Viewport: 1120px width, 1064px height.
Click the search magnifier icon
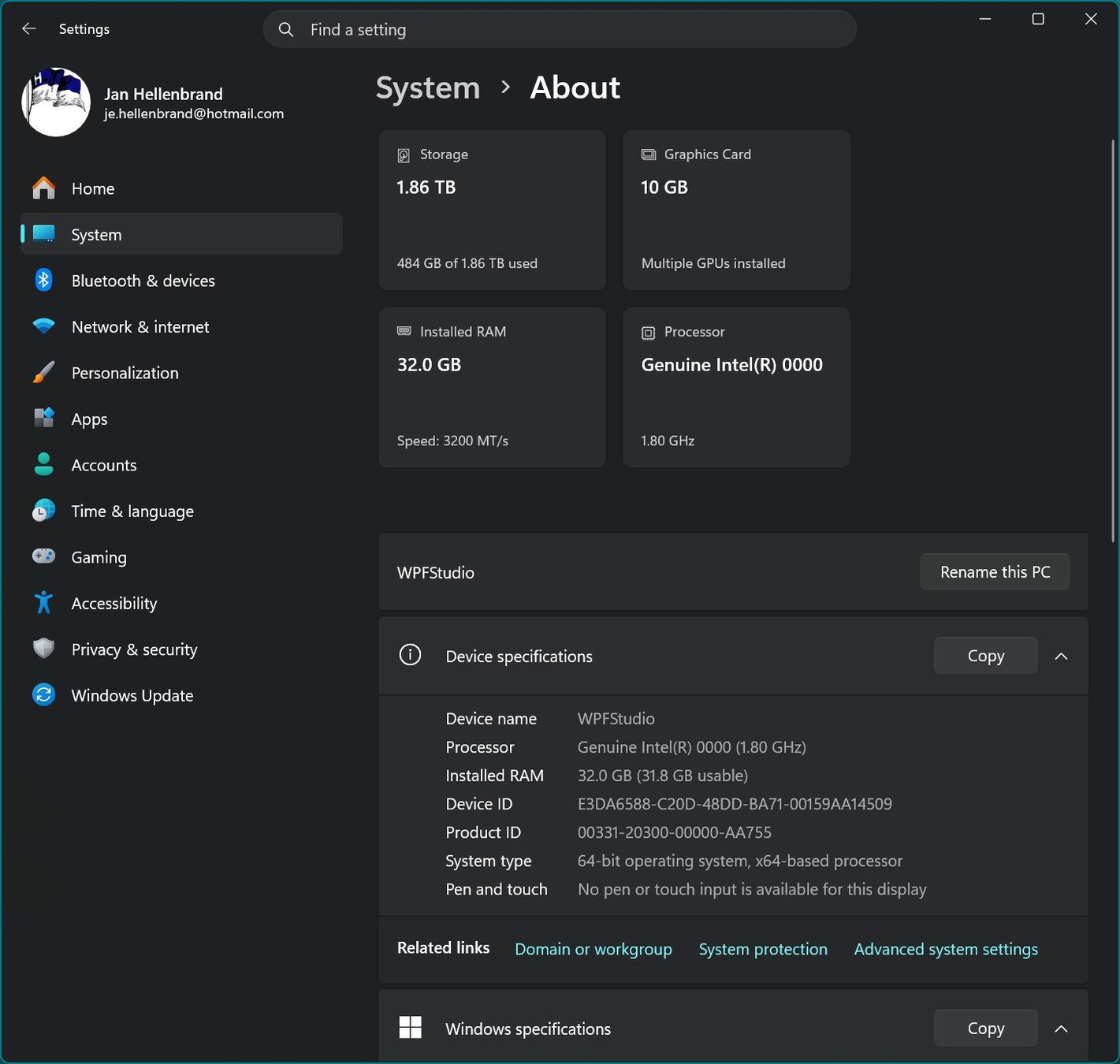click(286, 29)
